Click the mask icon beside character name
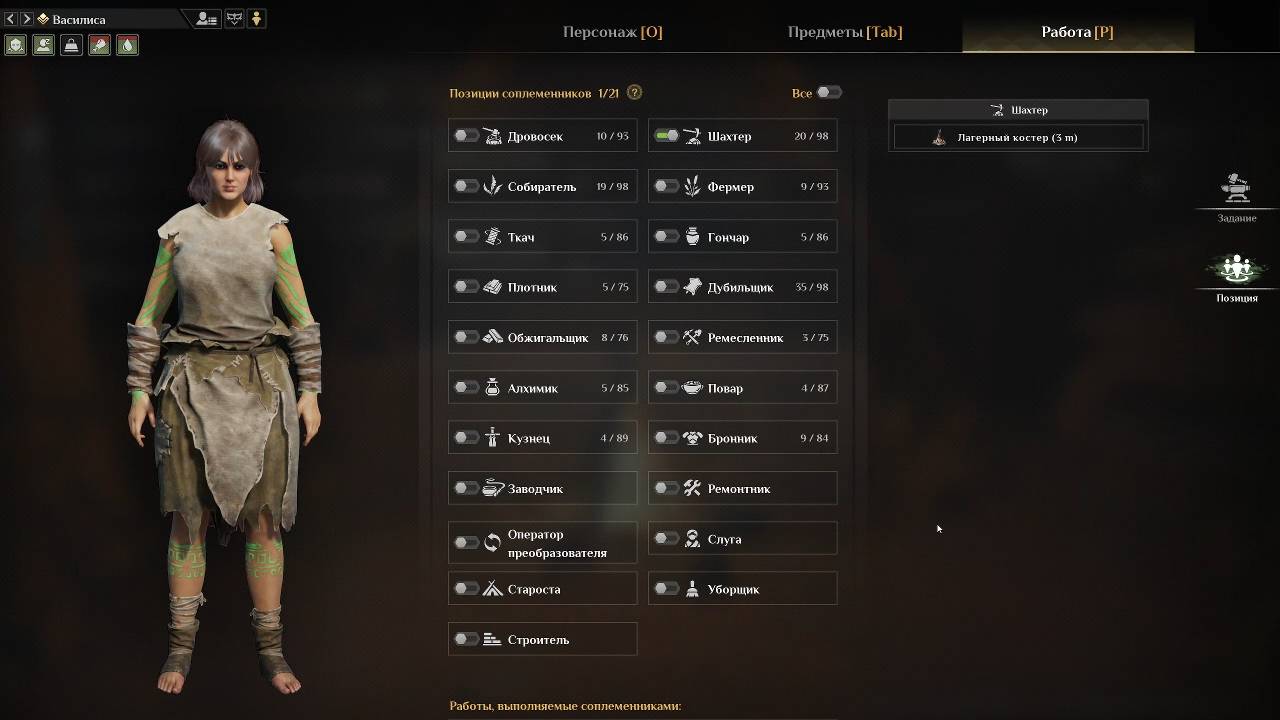Image resolution: width=1280 pixels, height=720 pixels. [234, 18]
